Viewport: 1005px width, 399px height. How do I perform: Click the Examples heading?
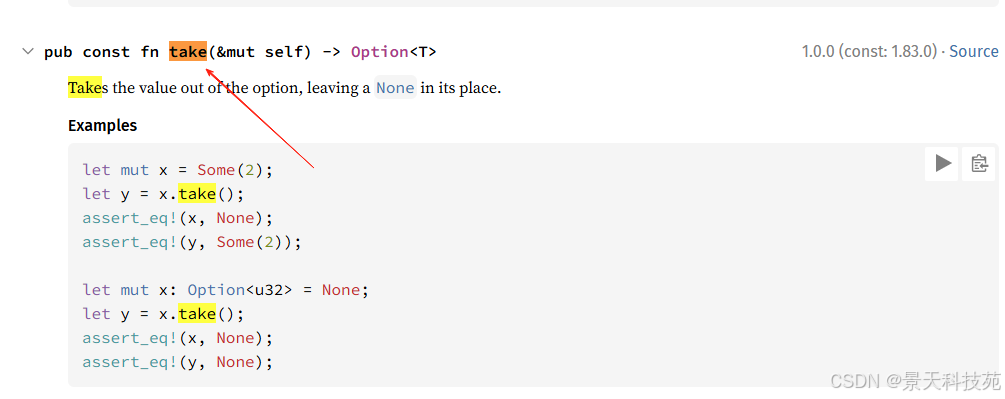pos(103,126)
